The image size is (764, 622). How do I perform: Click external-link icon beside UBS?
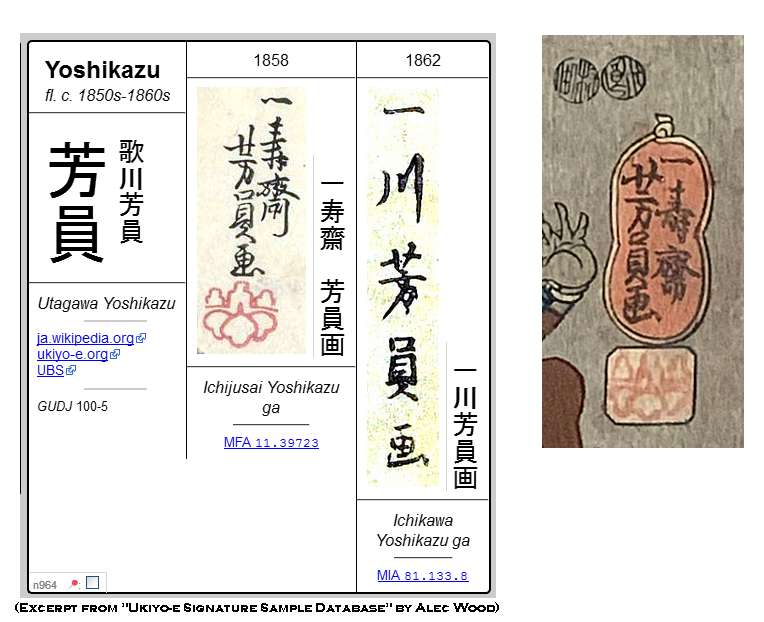pos(71,370)
